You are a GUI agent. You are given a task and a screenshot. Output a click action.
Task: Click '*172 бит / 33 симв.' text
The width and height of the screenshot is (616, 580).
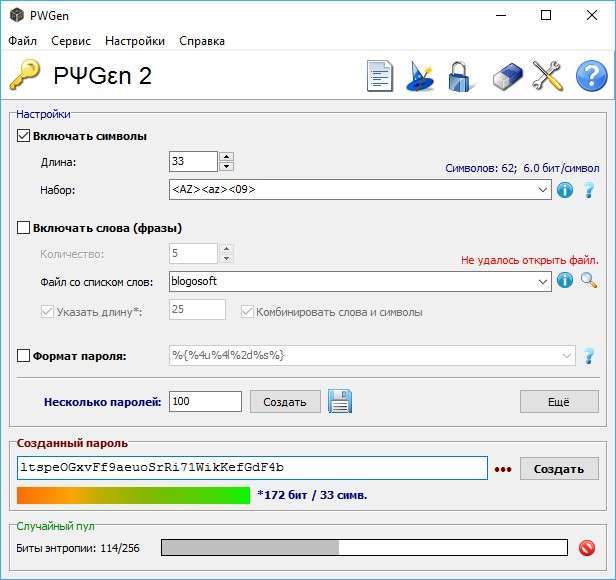[x=312, y=495]
